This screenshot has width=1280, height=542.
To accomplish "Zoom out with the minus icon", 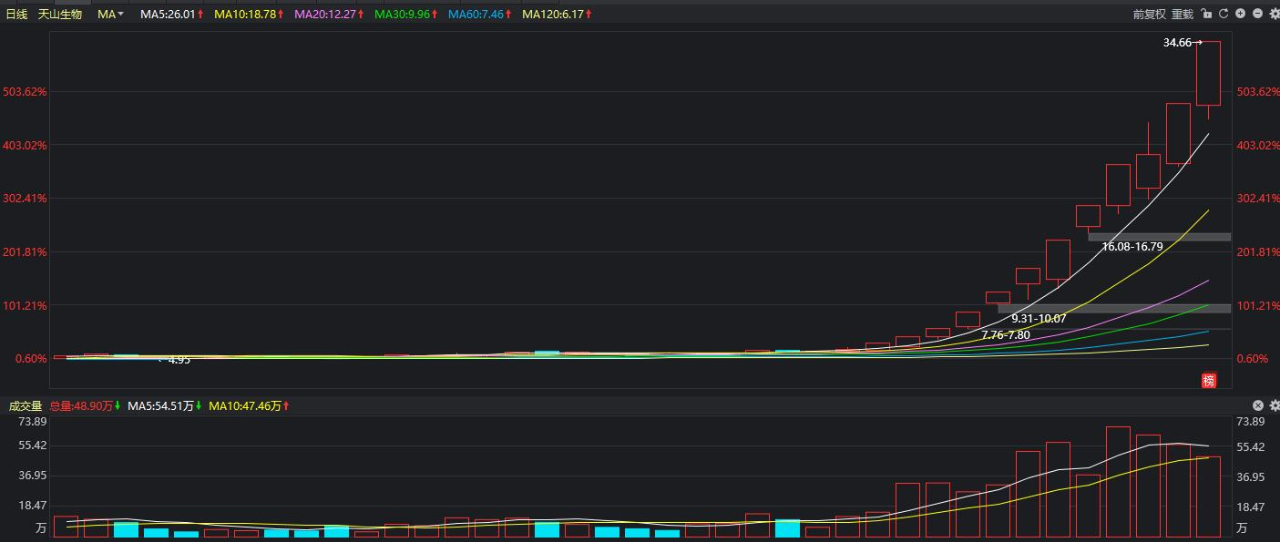I will tap(1258, 13).
